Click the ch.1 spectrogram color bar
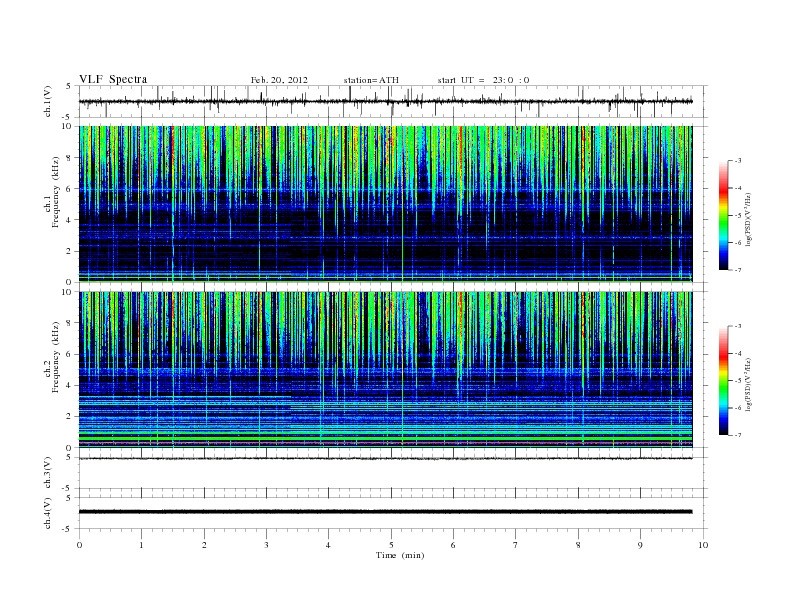The image size is (792, 612). click(723, 215)
